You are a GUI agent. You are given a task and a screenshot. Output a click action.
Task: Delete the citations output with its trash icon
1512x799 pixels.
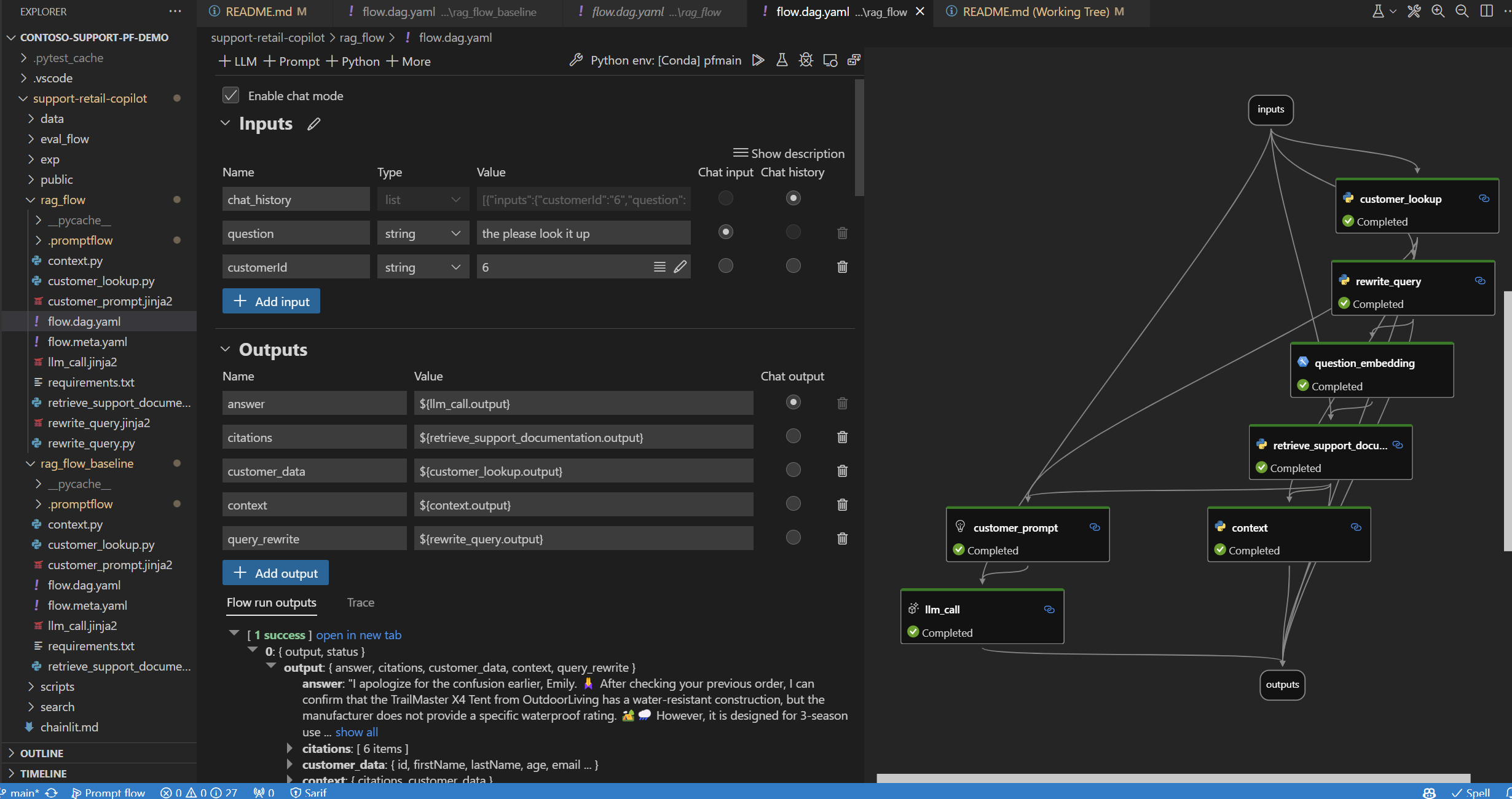(842, 437)
